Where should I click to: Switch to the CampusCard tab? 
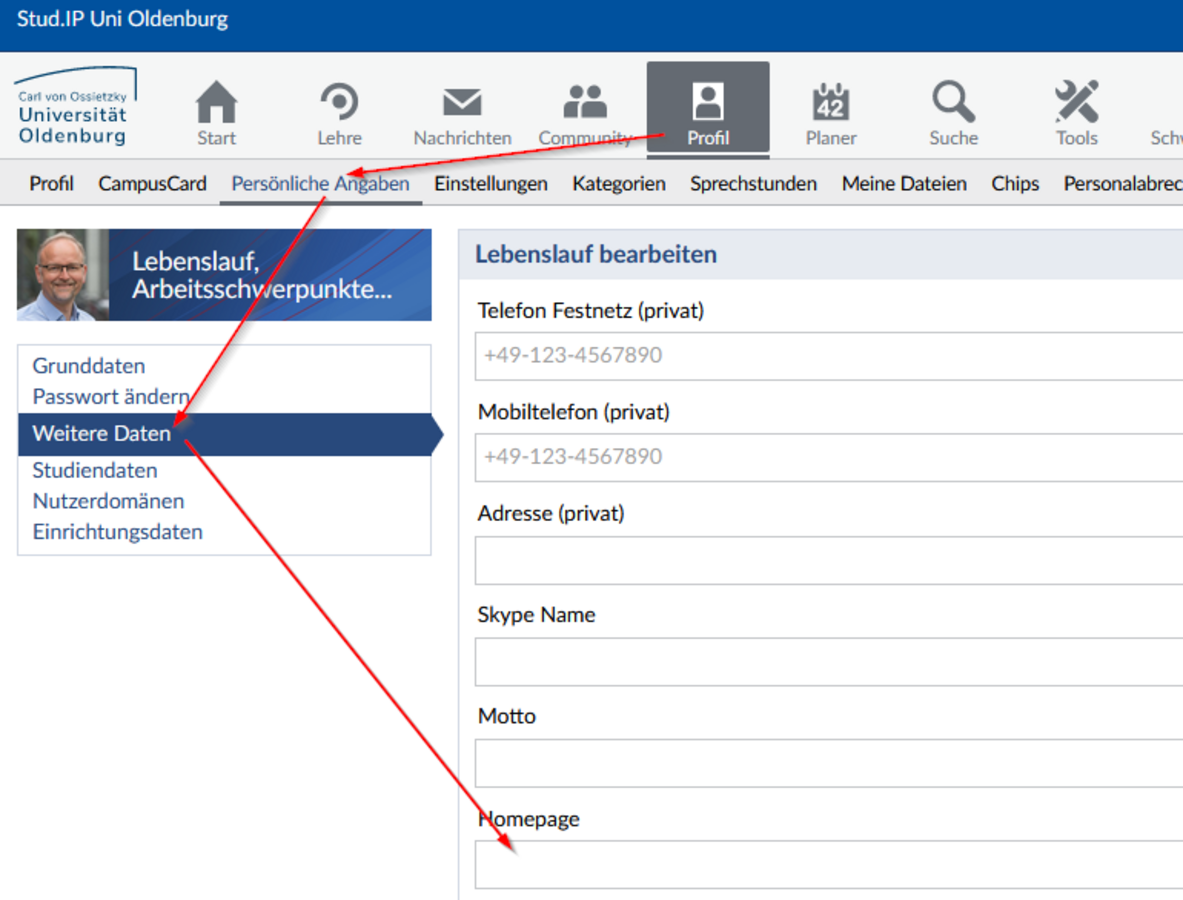click(x=152, y=183)
